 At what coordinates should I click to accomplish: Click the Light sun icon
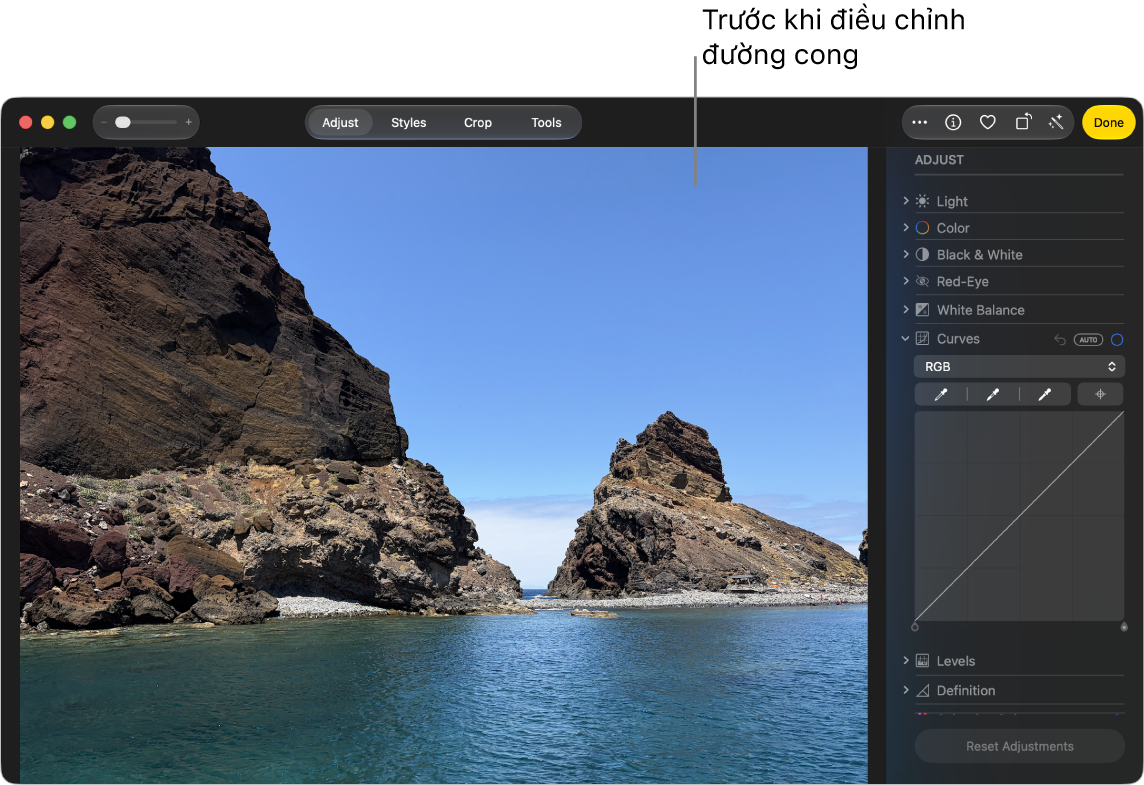pyautogui.click(x=922, y=201)
